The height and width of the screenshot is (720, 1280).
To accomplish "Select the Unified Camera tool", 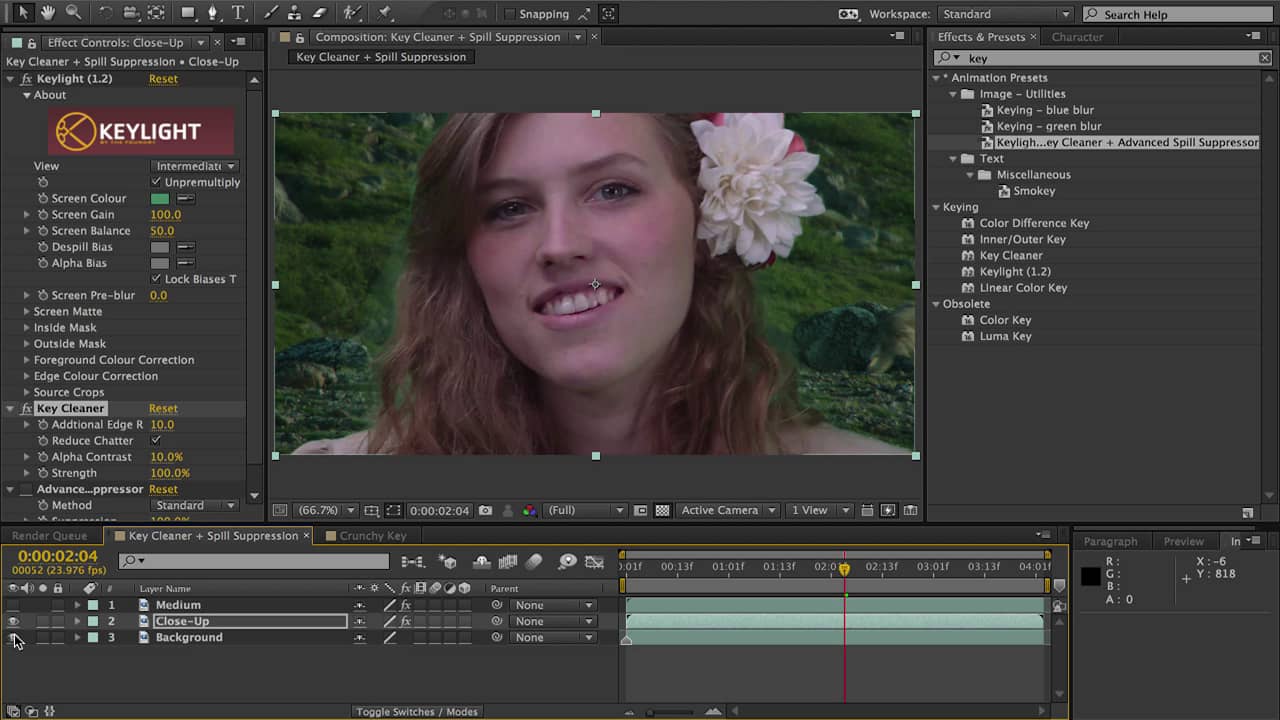I will coord(131,13).
